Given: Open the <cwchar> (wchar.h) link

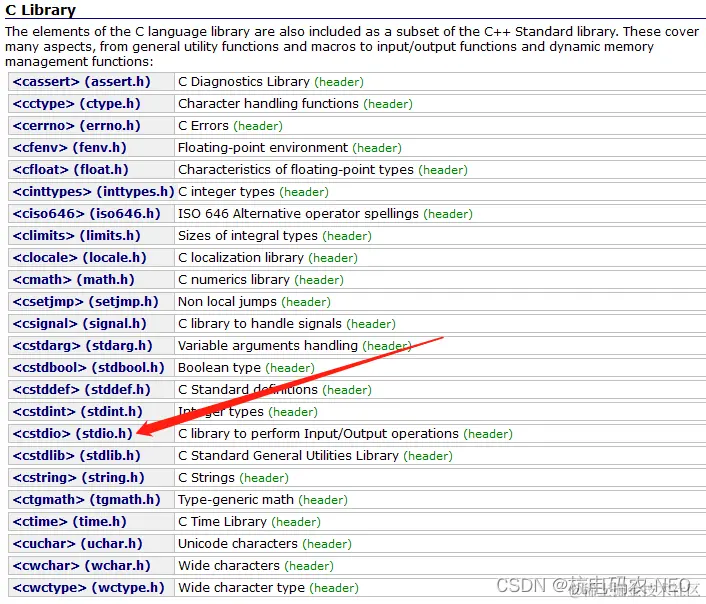Looking at the screenshot, I should click(81, 566).
